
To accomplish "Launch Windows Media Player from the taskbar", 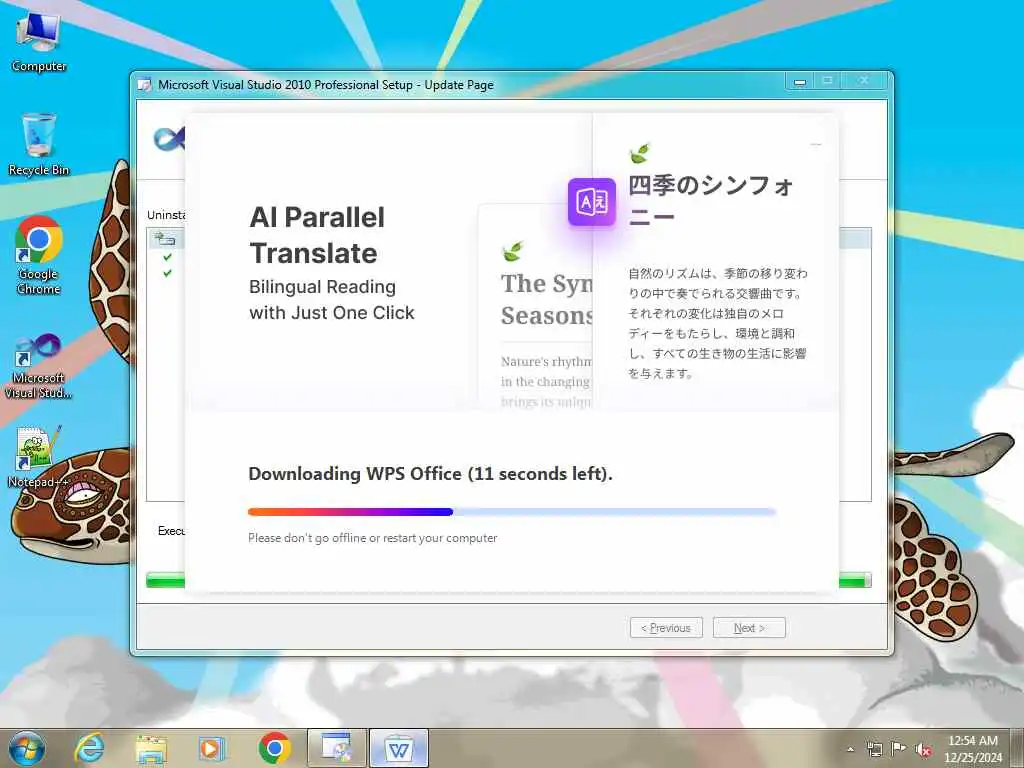I will click(x=211, y=748).
